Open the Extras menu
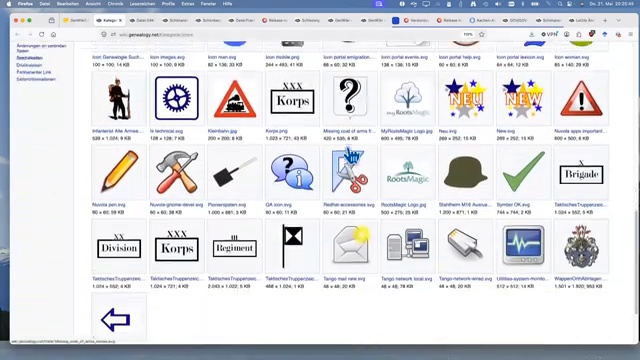Viewport: 640px width, 360px height. (188, 4)
